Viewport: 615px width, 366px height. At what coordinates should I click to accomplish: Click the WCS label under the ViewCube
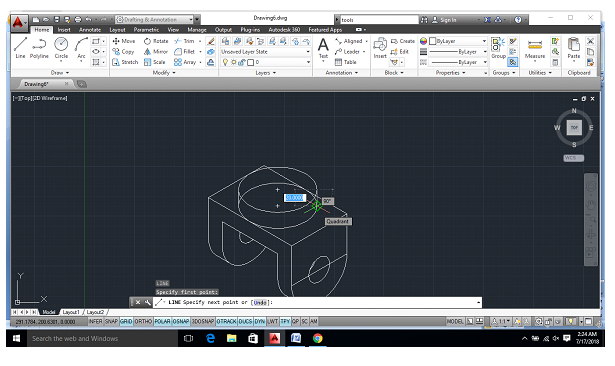tap(573, 158)
